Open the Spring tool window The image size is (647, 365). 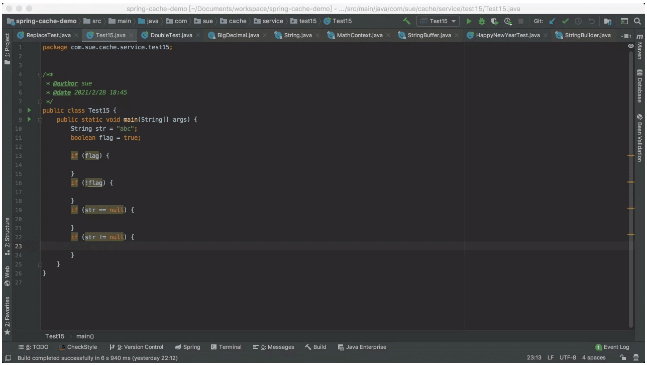[187, 347]
